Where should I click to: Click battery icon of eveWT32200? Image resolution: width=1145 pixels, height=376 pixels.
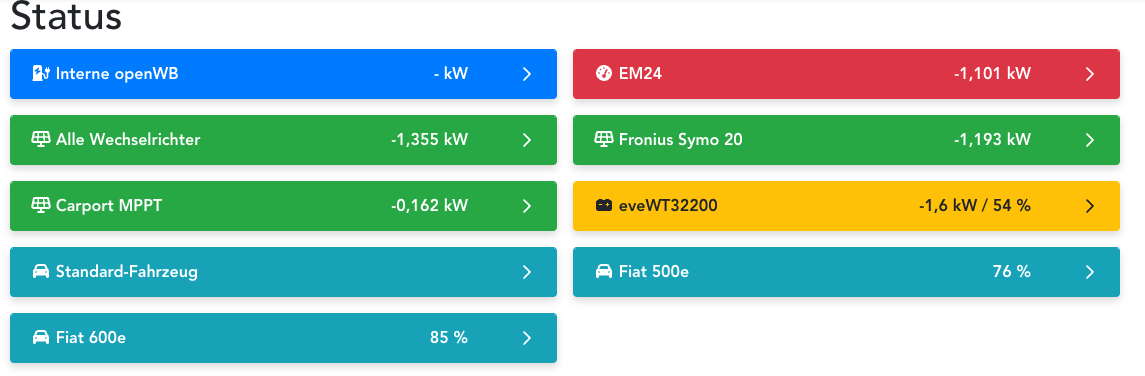click(x=603, y=206)
